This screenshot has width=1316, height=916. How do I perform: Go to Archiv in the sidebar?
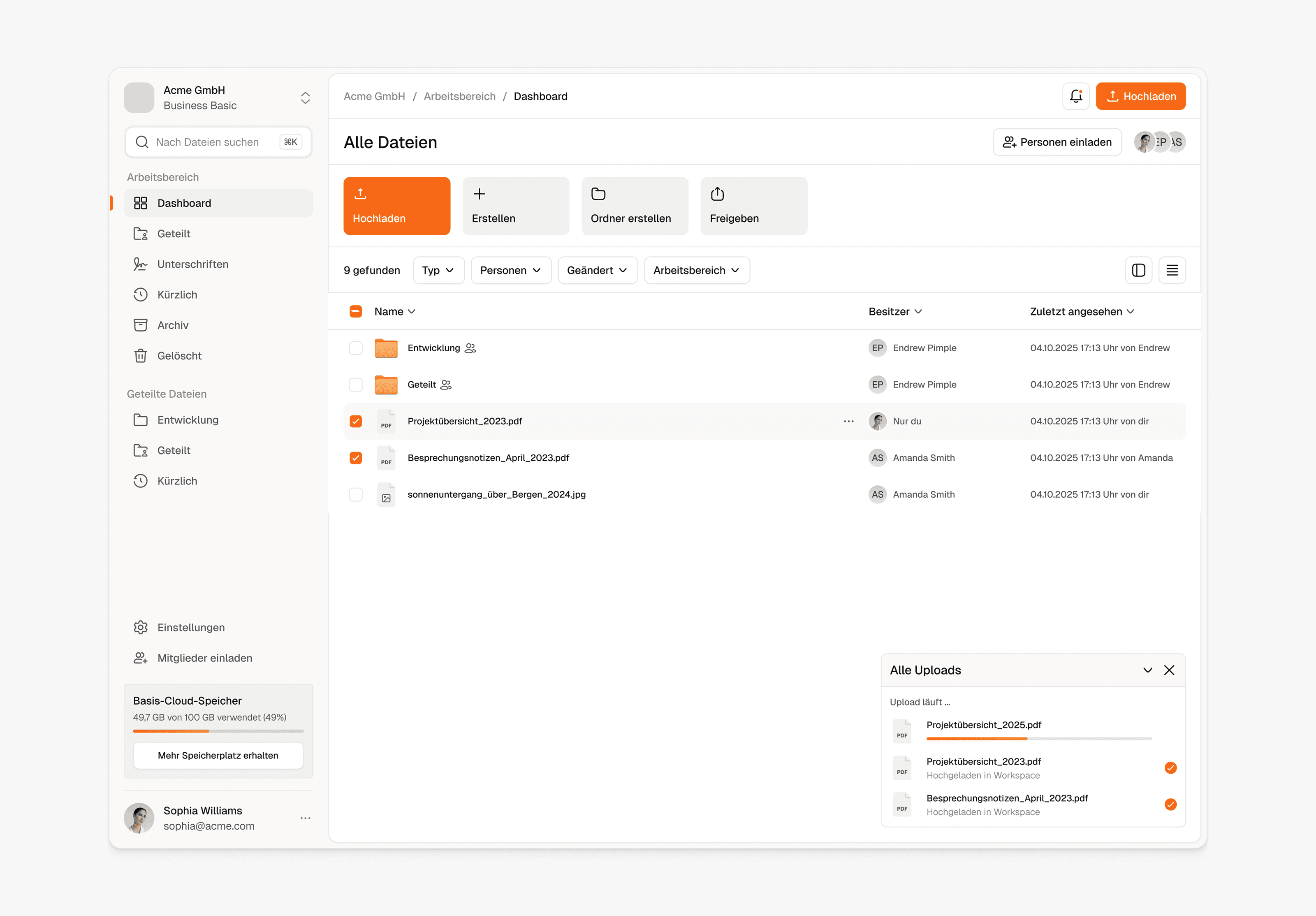(x=173, y=325)
